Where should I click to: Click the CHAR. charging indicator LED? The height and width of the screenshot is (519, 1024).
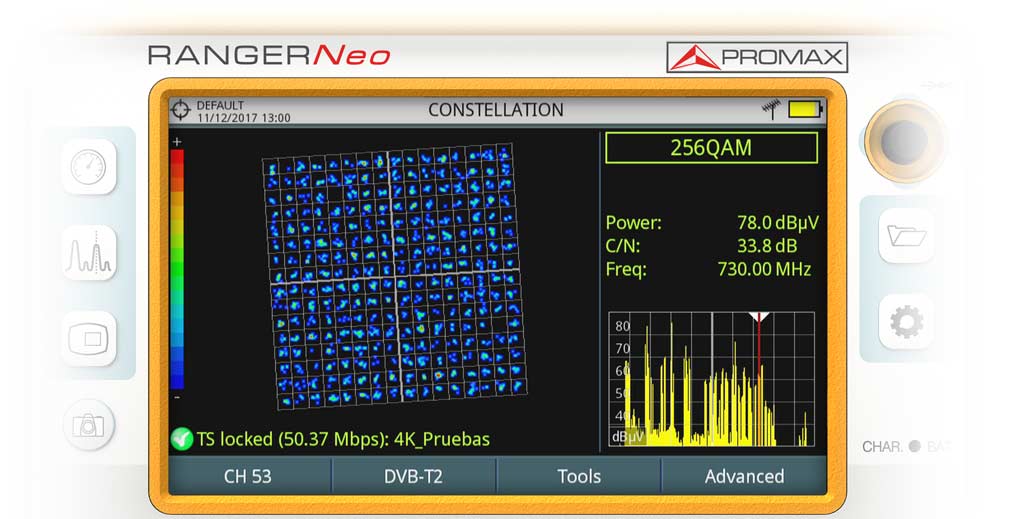tap(914, 447)
